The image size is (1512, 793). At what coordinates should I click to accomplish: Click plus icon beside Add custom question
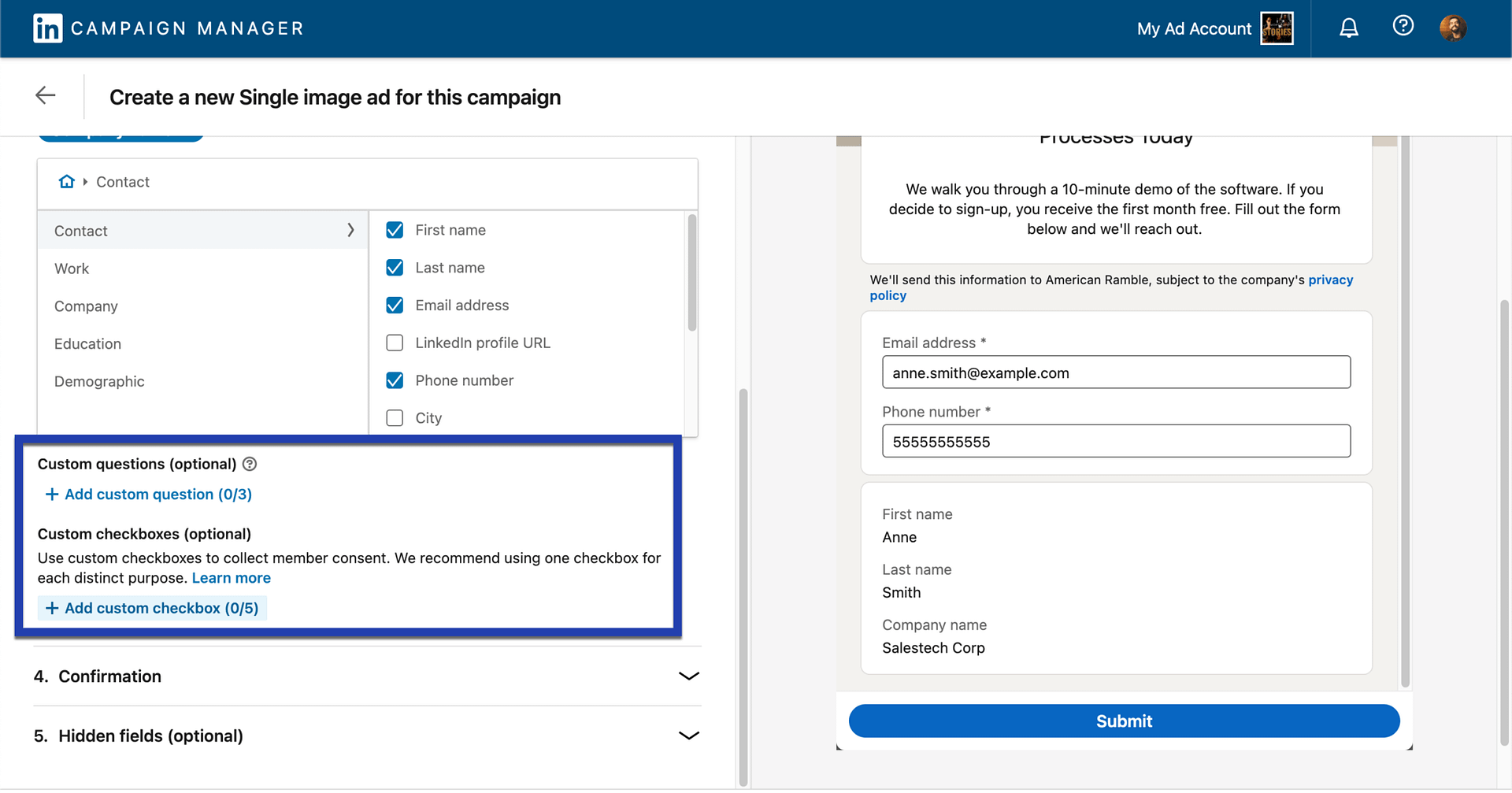[x=52, y=495]
